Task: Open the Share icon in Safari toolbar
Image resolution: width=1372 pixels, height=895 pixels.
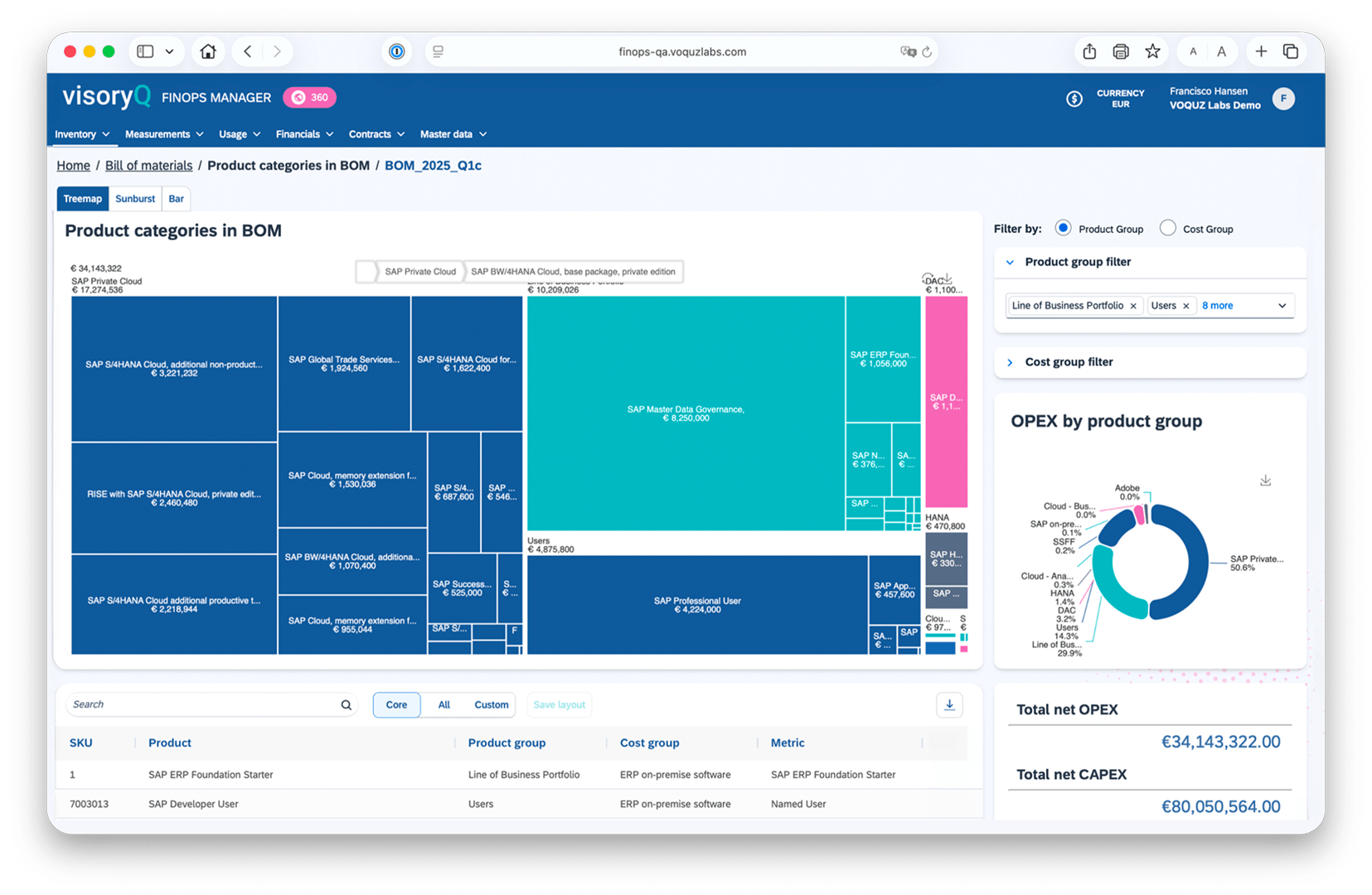Action: click(1089, 51)
